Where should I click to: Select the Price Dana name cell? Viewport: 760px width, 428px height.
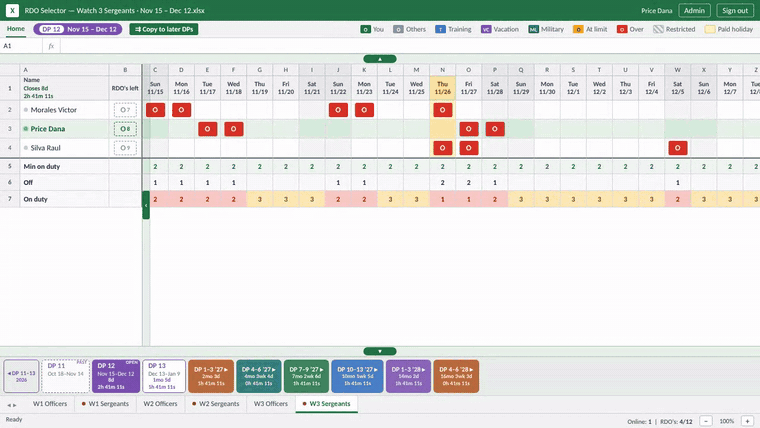[x=64, y=129]
